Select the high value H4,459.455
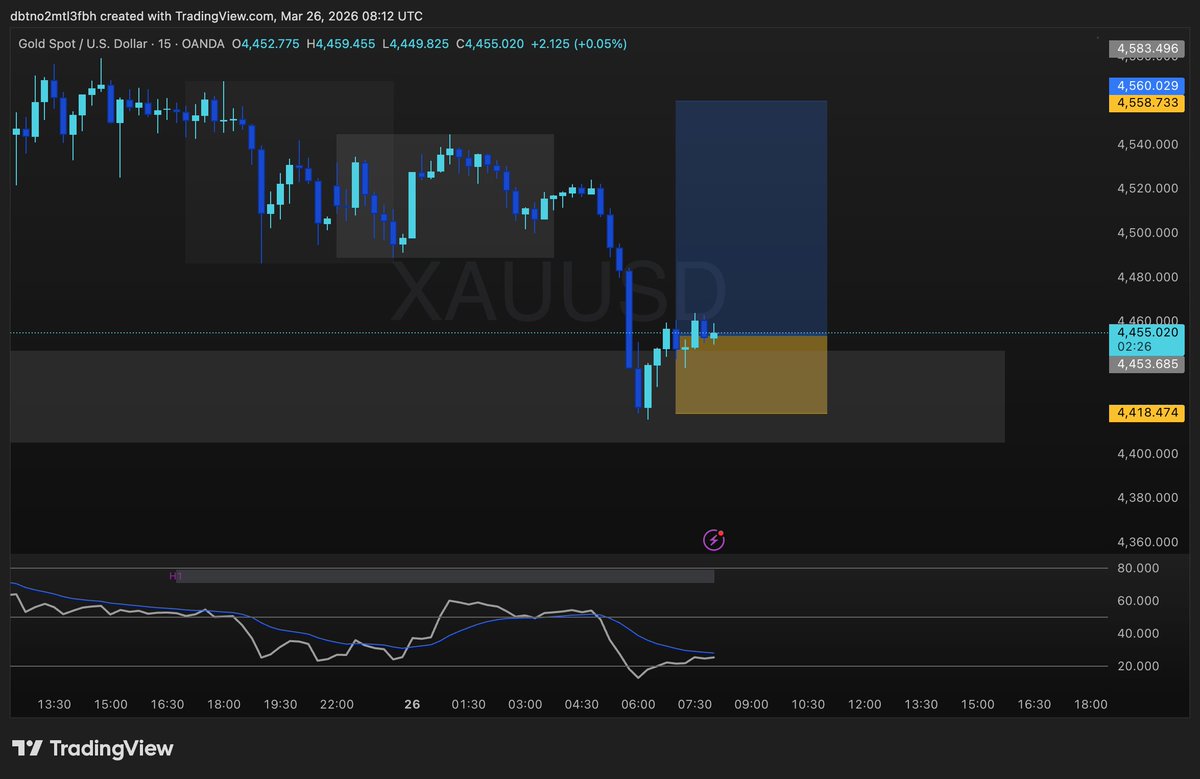 [x=341, y=44]
